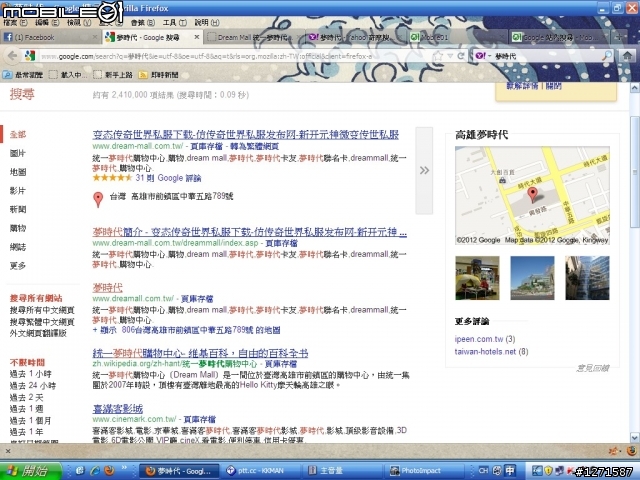Viewport: 640px width, 480px height.
Task: Open the middle place photo with blue sky
Action: pyautogui.click(x=532, y=278)
